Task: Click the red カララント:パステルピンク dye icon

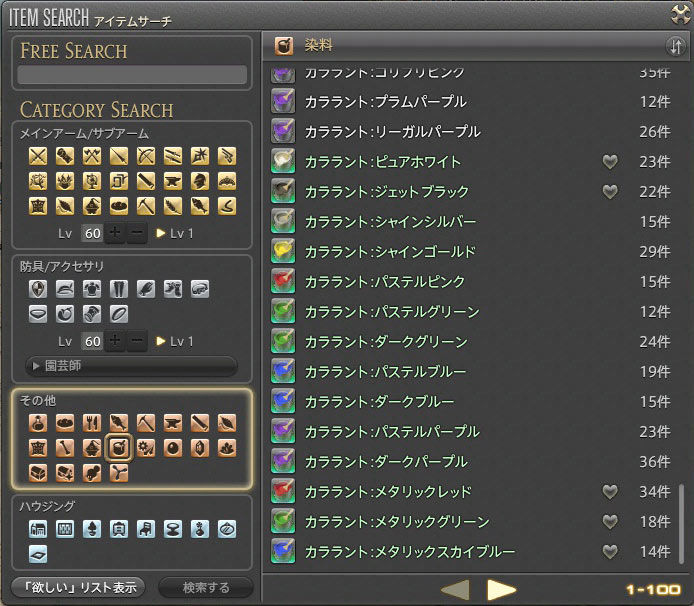Action: coord(283,282)
